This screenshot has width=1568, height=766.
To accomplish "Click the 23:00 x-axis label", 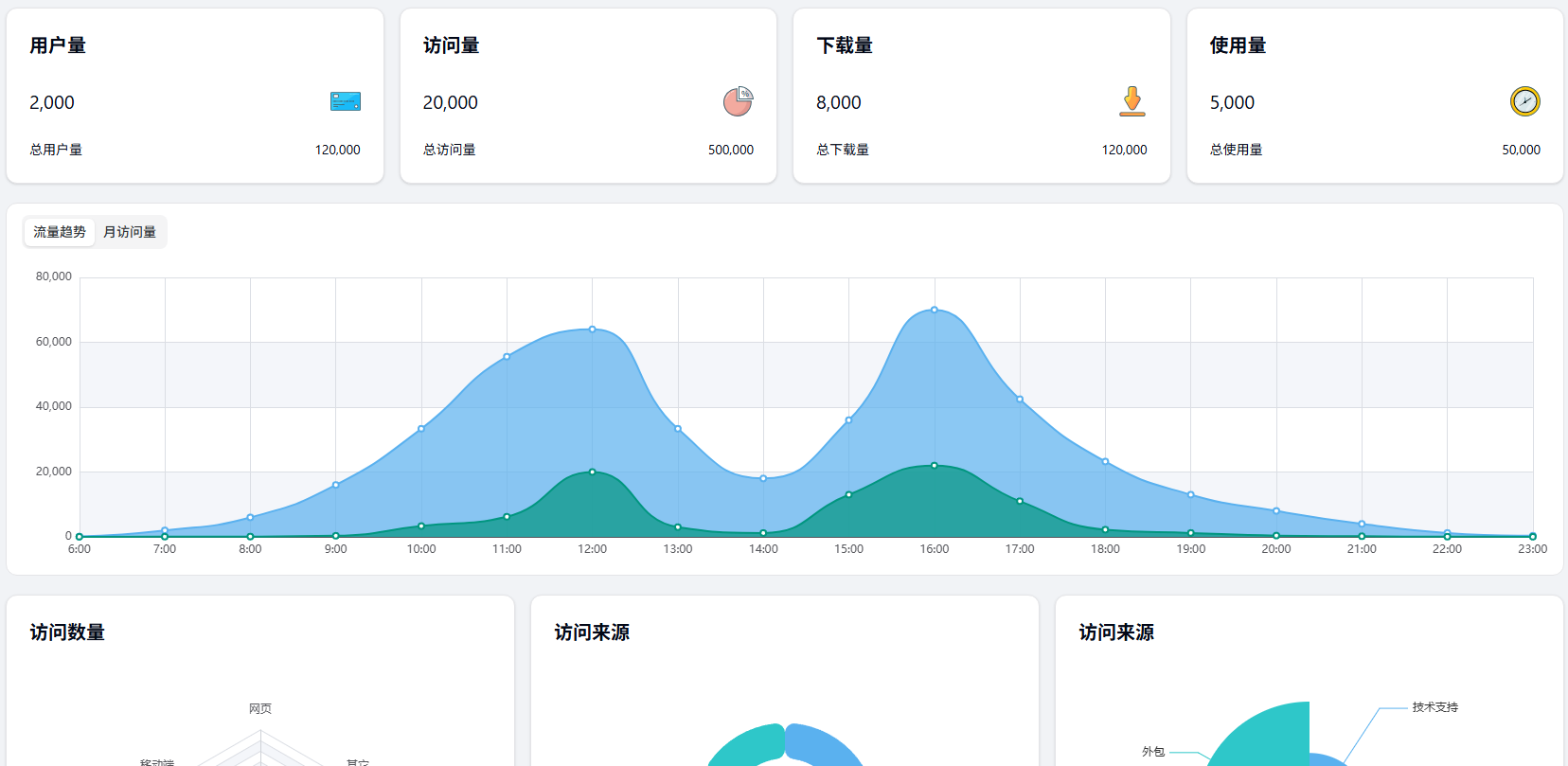I will pos(1533,549).
